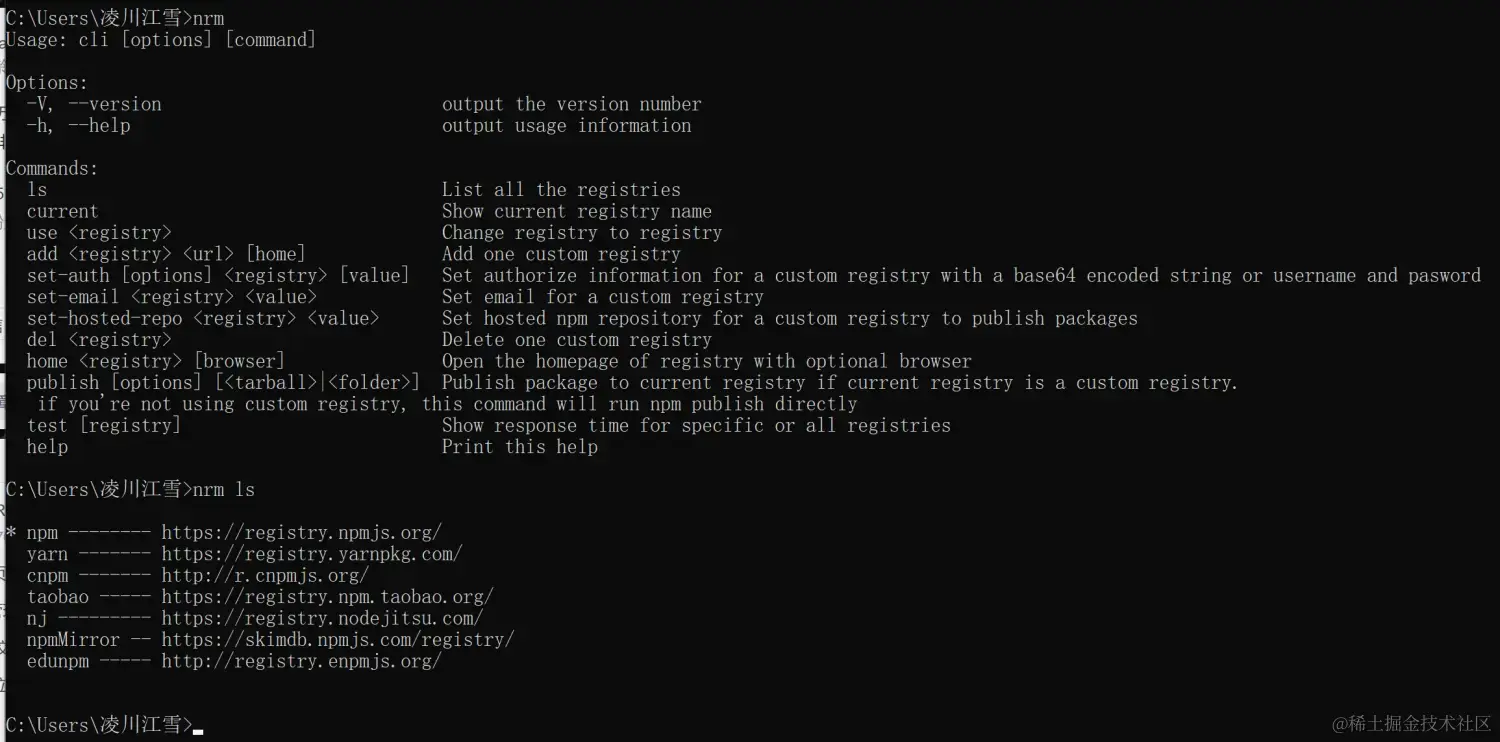Click the nodejitsu registry URL
1500x742 pixels.
[322, 618]
